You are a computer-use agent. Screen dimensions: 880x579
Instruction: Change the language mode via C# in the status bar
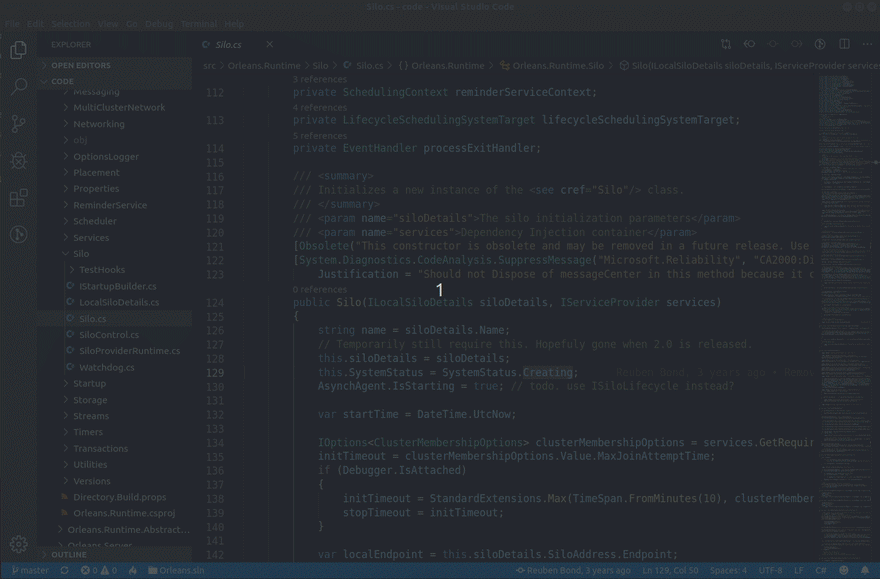821,571
